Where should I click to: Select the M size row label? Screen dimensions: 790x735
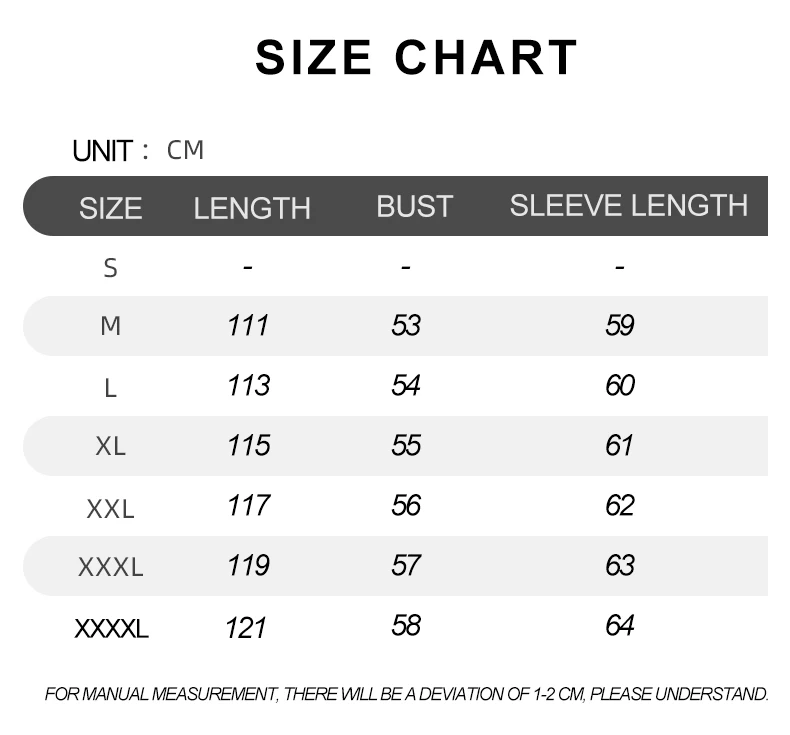click(x=110, y=325)
